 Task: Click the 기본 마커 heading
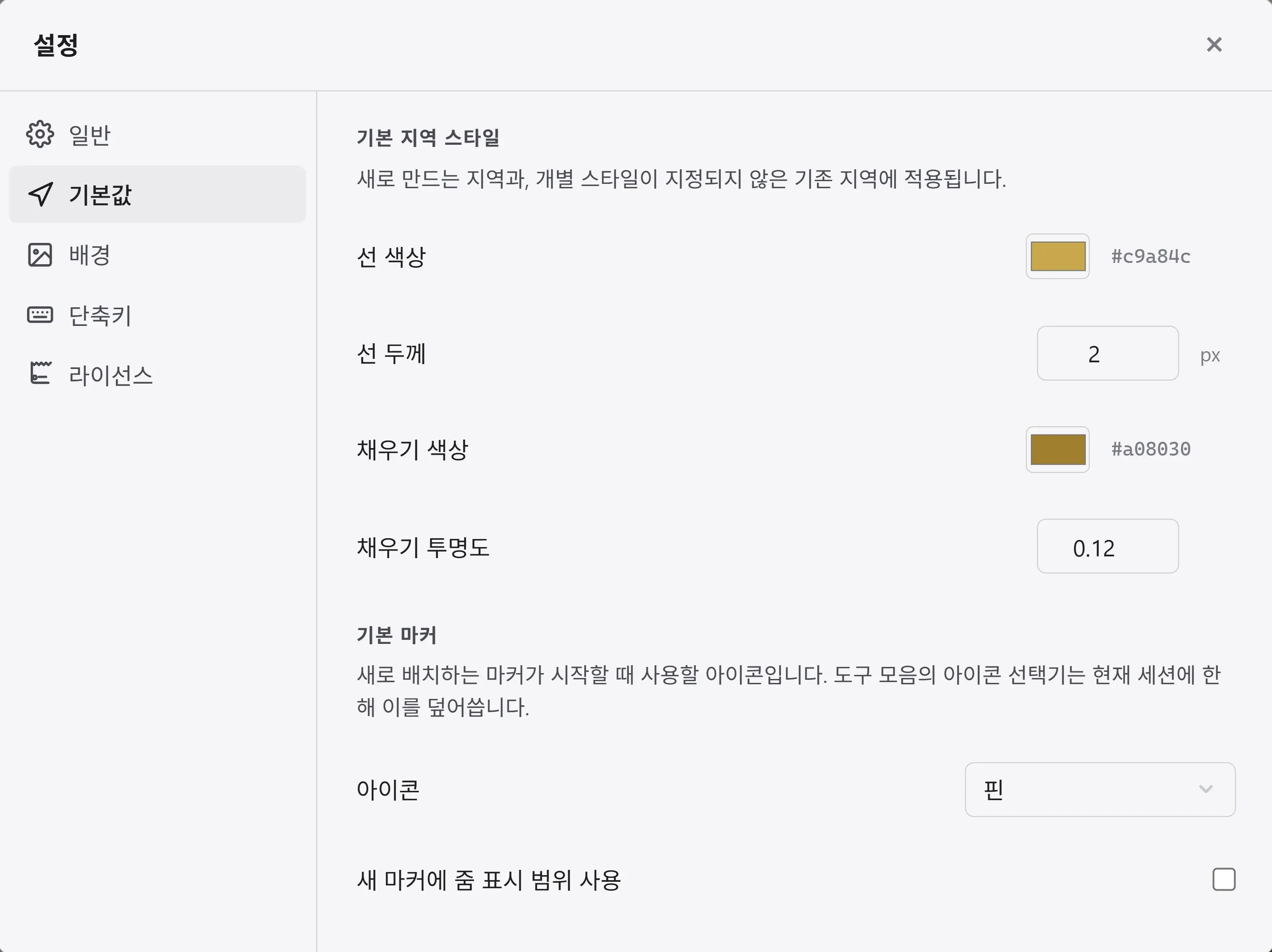tap(396, 635)
